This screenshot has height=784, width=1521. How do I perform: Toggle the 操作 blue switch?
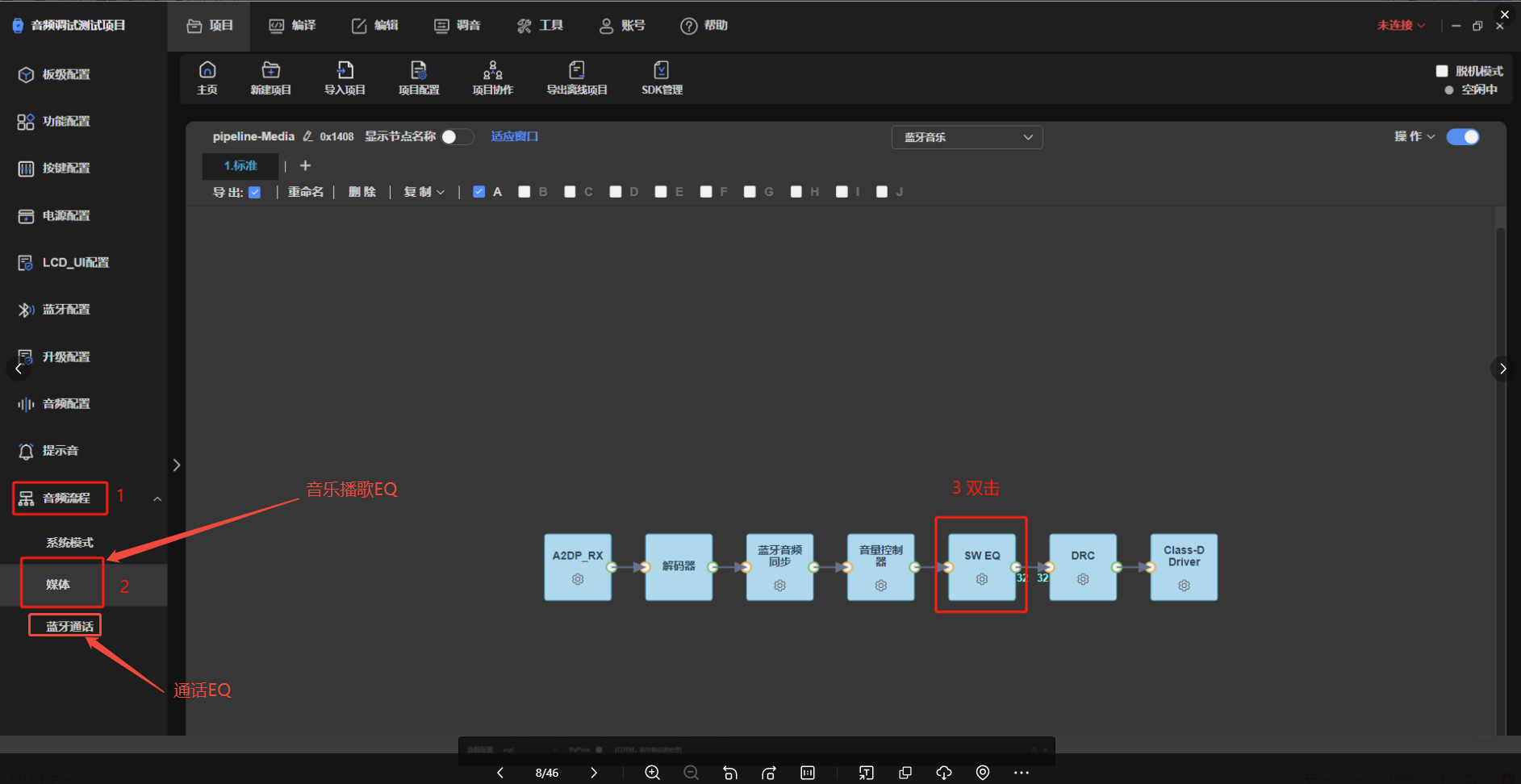coord(1463,136)
